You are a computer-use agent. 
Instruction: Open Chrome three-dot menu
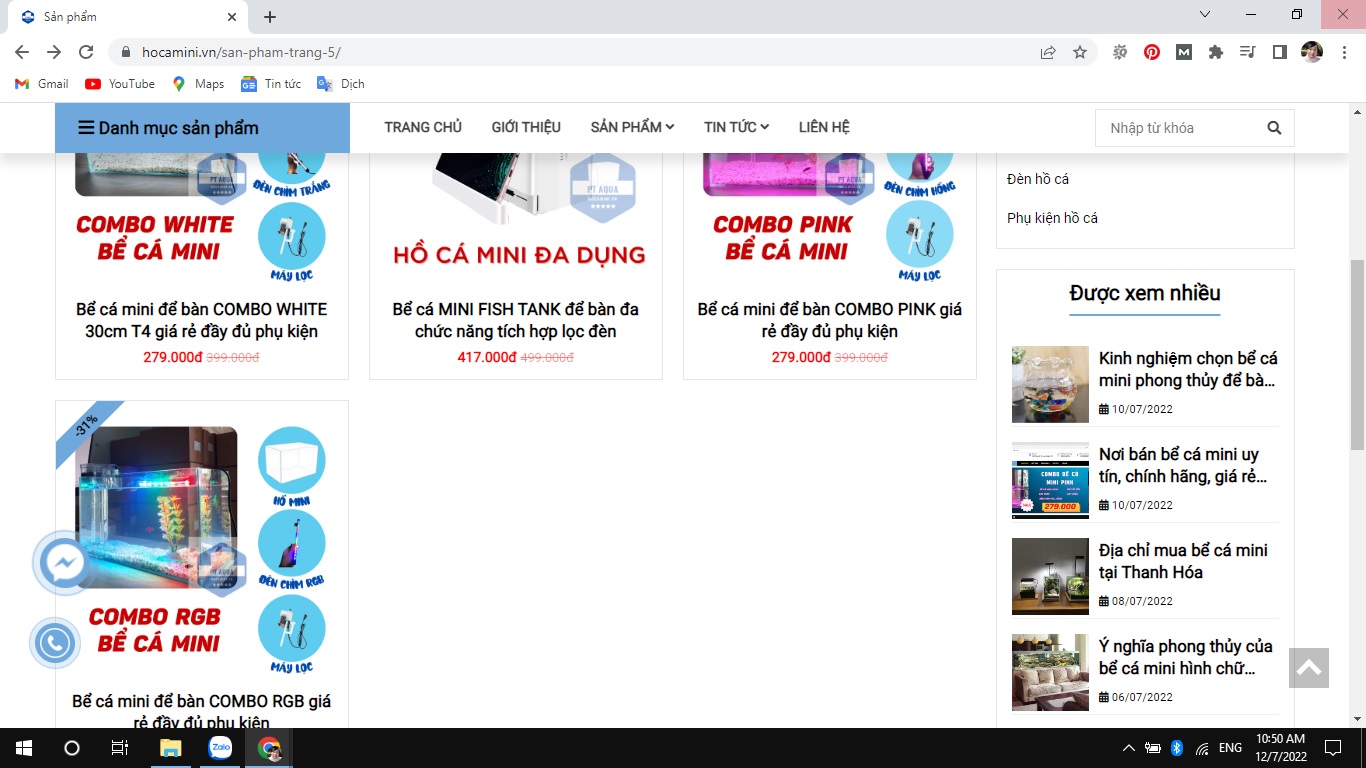coord(1343,52)
